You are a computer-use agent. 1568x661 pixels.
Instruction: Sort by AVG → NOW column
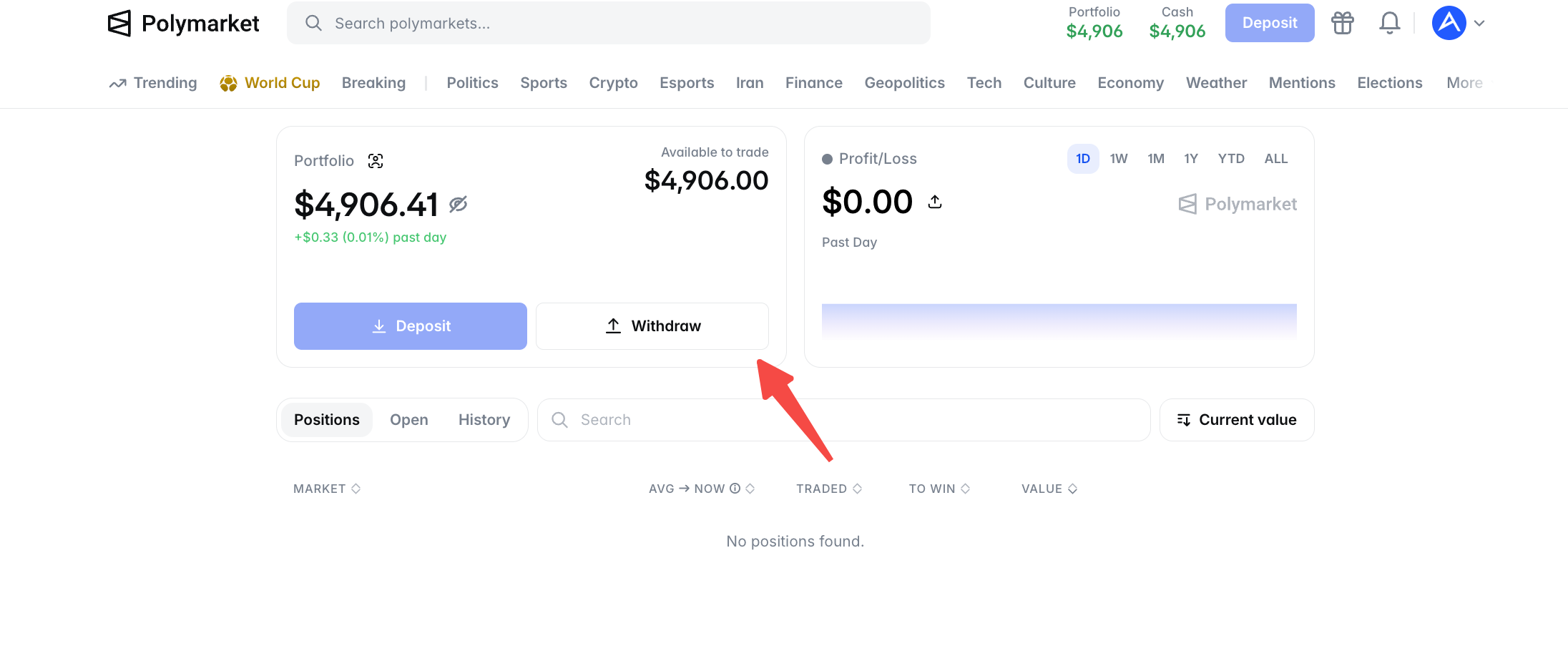point(702,489)
